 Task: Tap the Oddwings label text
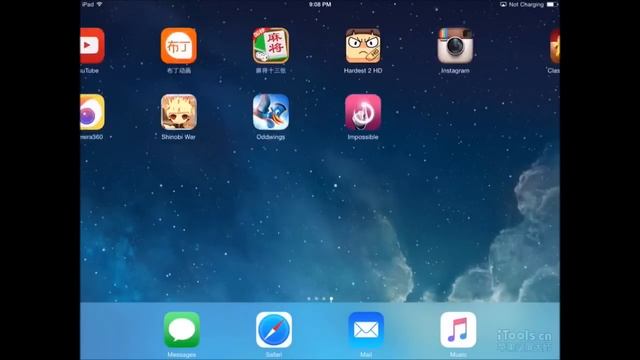coord(271,137)
